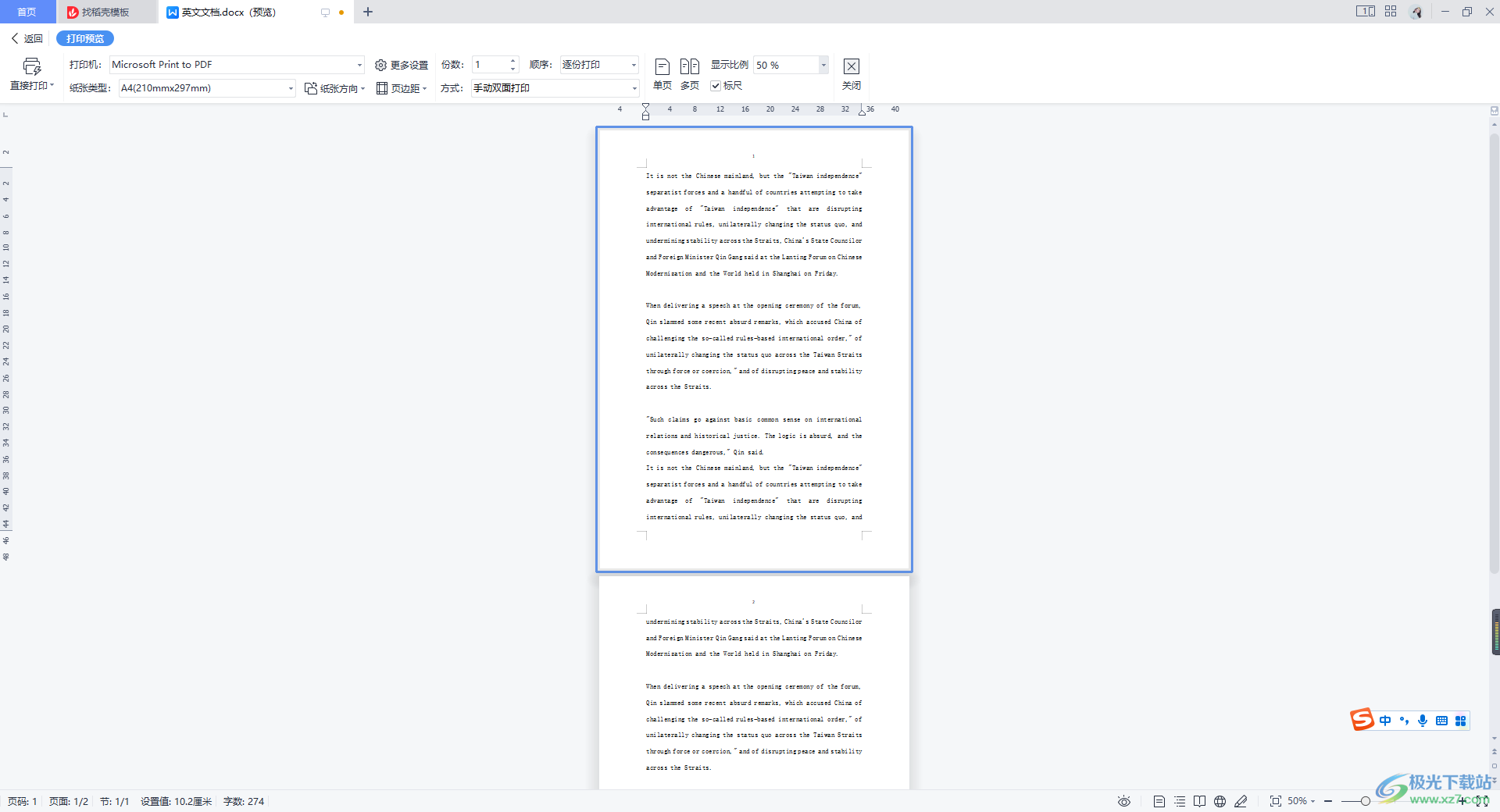The width and height of the screenshot is (1500, 812).
Task: Add a new tab with the plus icon
Action: 368,12
